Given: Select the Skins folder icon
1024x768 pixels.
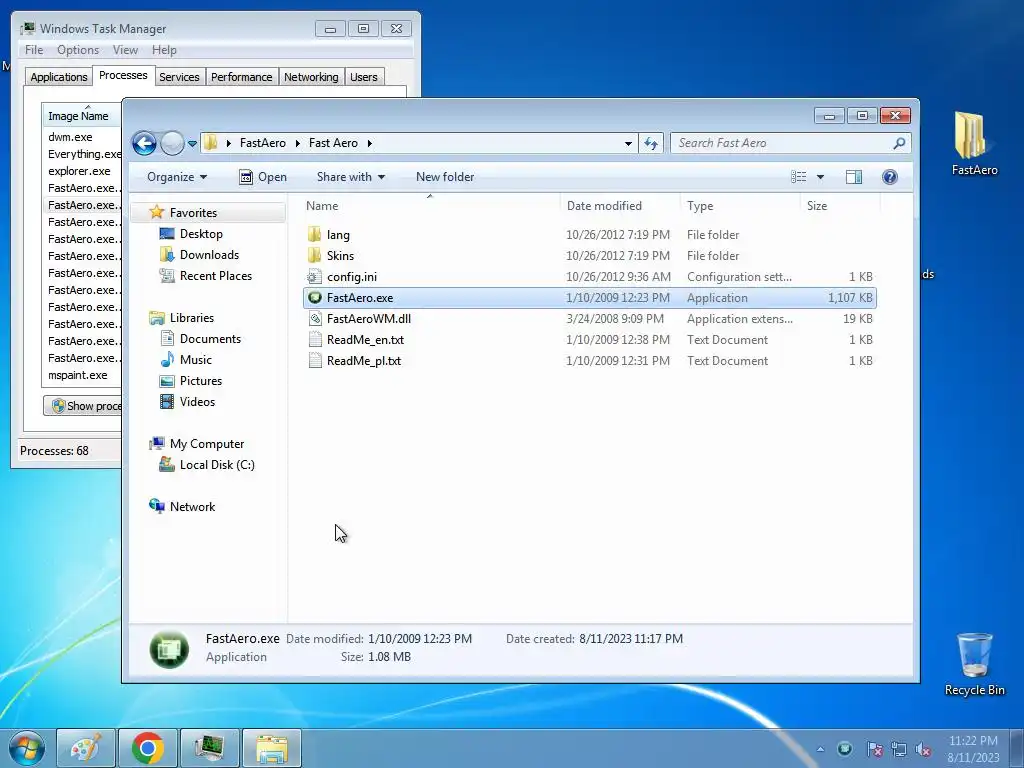Looking at the screenshot, I should (315, 255).
